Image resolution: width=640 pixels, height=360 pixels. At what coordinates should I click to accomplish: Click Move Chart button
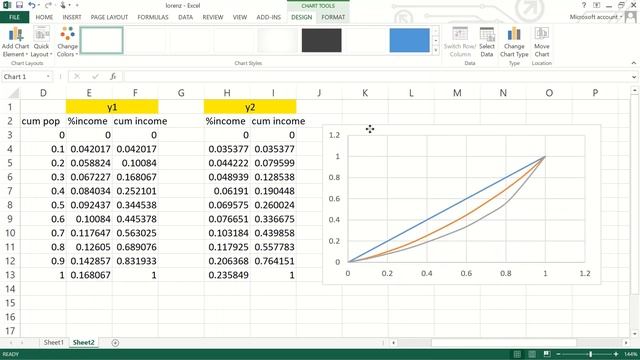(x=542, y=42)
